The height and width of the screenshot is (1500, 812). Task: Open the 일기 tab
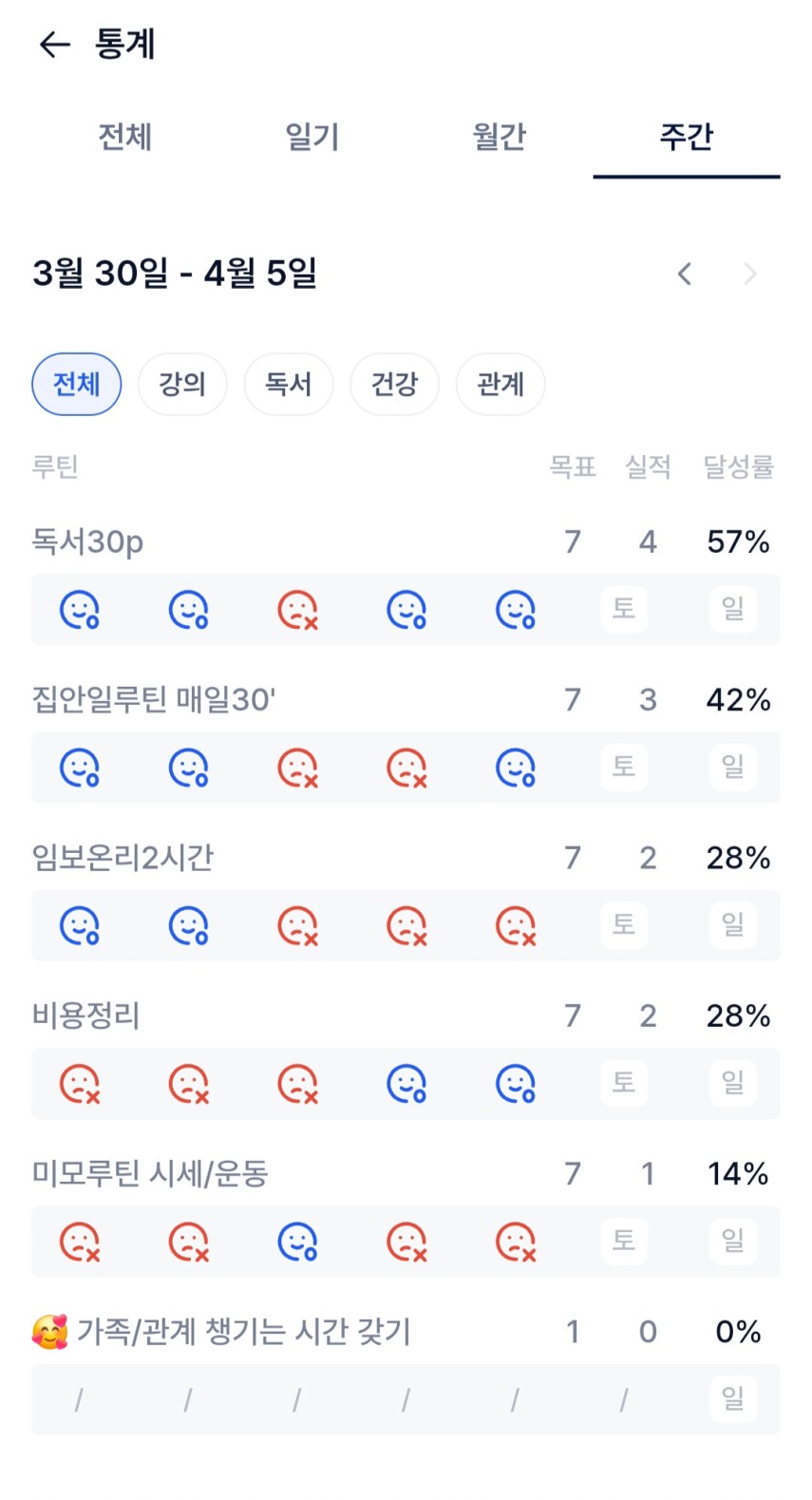(312, 137)
